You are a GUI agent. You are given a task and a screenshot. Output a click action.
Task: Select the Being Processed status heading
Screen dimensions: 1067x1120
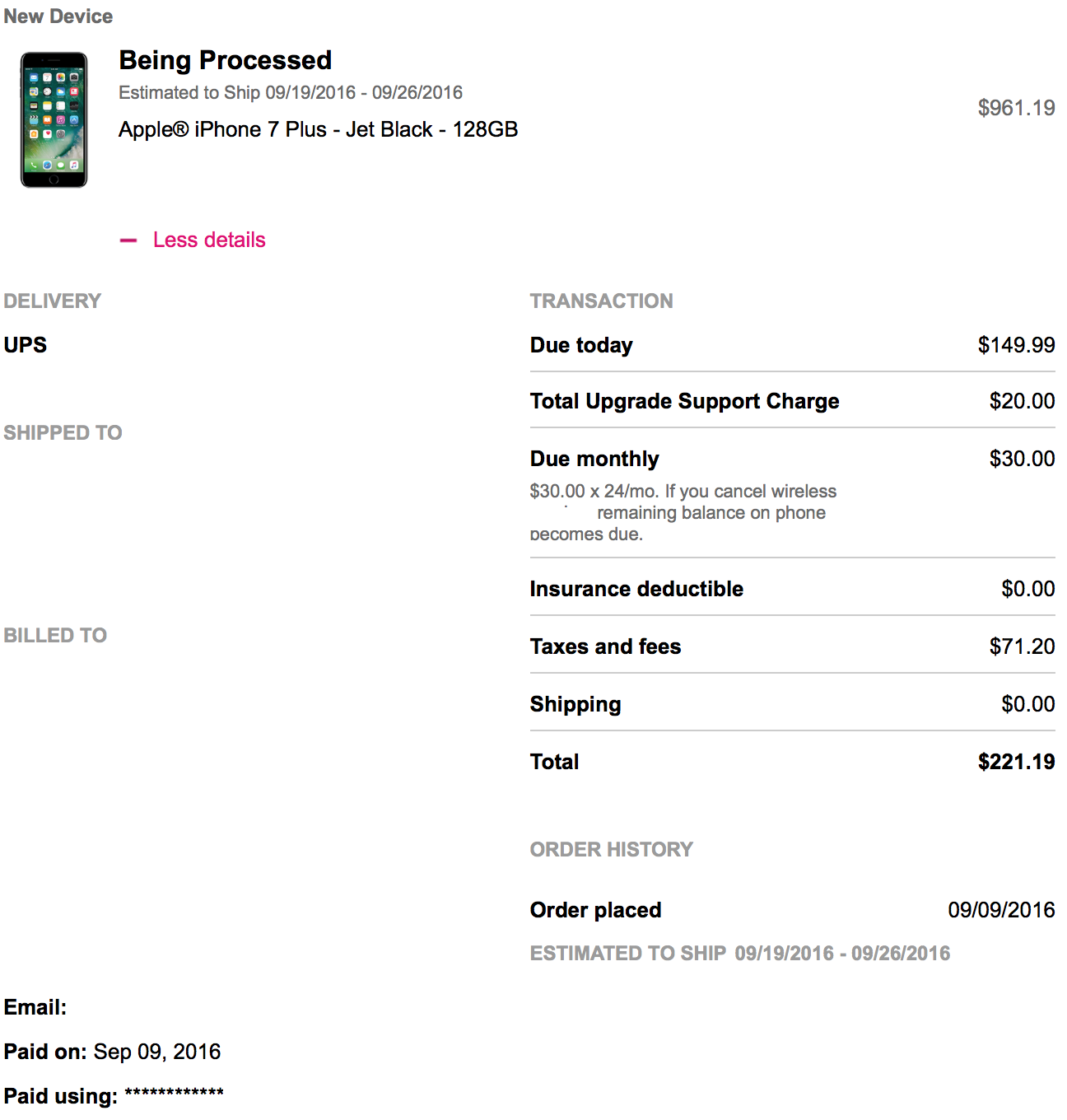point(225,60)
